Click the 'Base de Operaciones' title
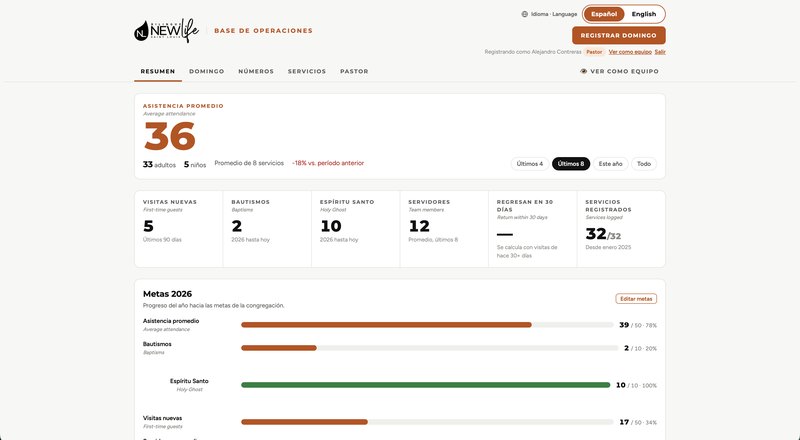 [263, 31]
